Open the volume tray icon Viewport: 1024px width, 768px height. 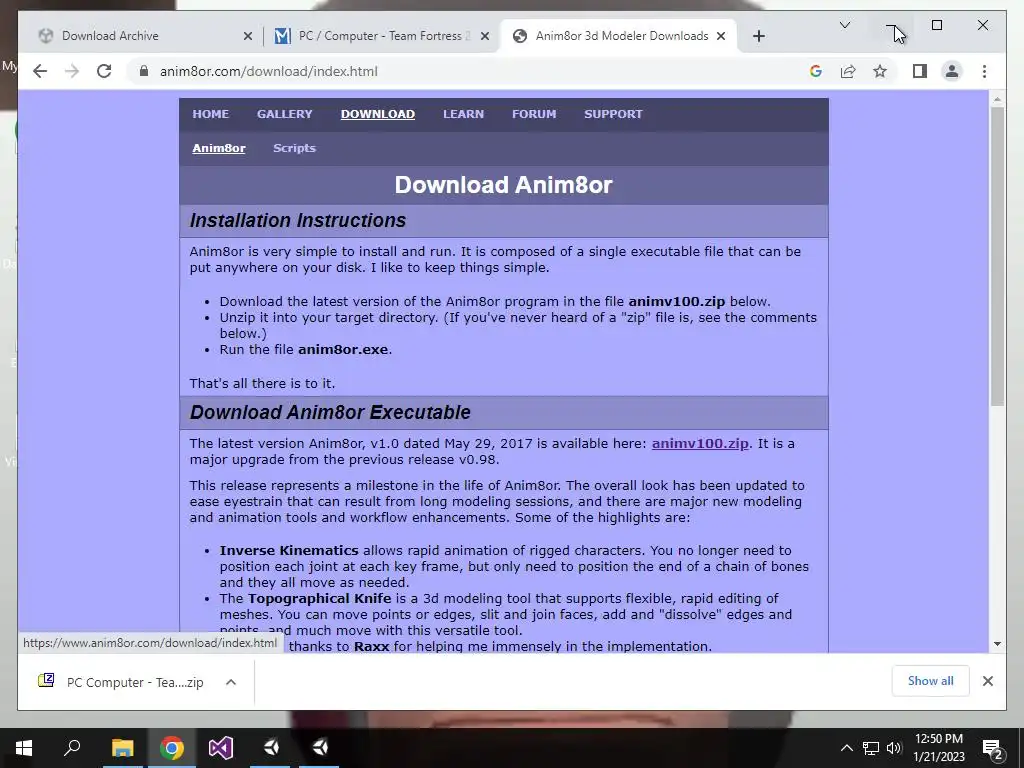[x=894, y=748]
